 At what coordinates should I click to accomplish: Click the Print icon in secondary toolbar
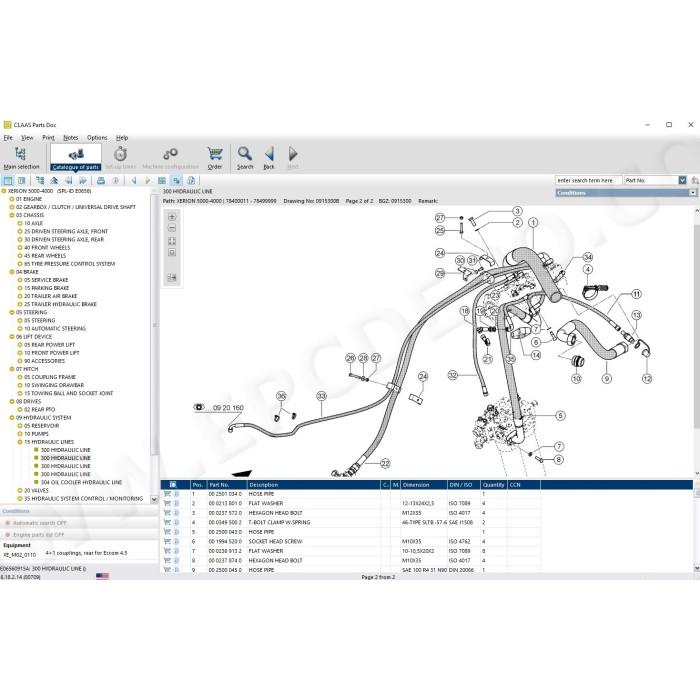(x=101, y=180)
